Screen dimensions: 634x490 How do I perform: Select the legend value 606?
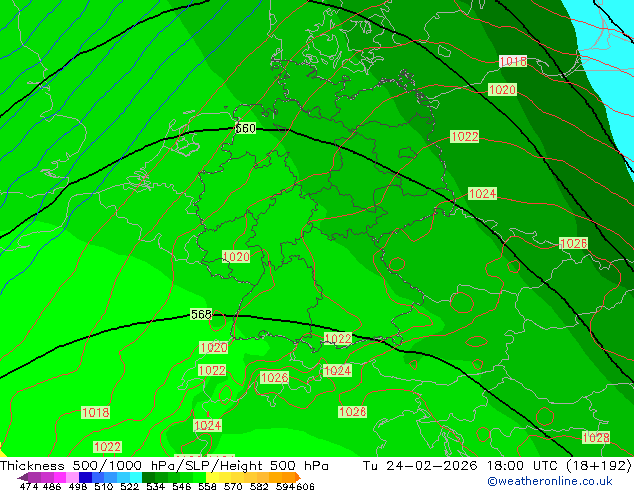[305, 486]
